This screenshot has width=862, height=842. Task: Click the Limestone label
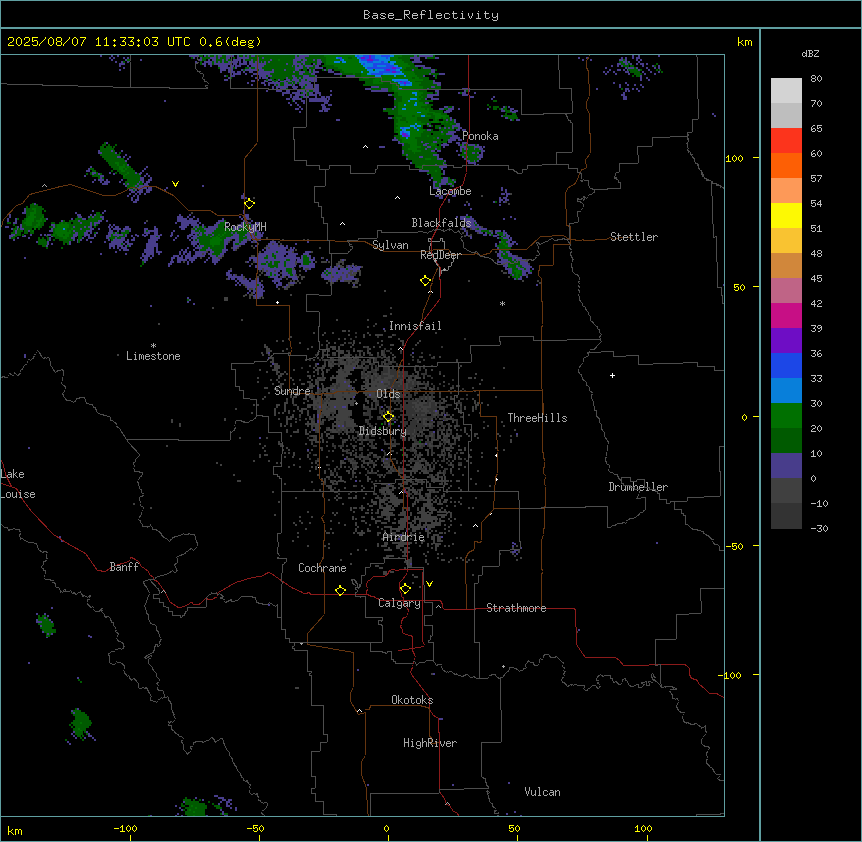click(x=153, y=356)
